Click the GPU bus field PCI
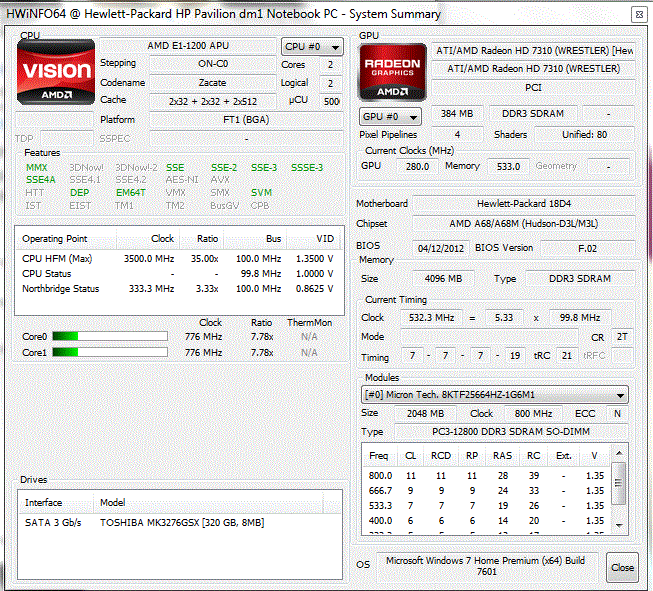 (533, 88)
